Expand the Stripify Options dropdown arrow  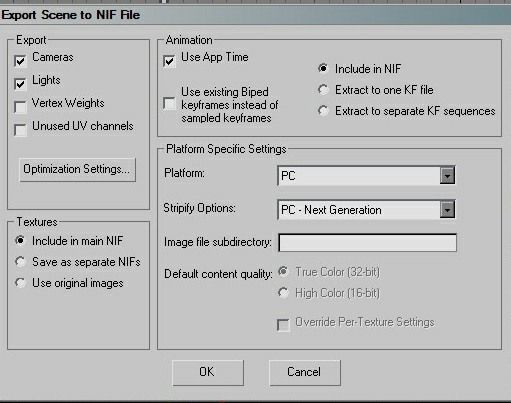pyautogui.click(x=447, y=210)
